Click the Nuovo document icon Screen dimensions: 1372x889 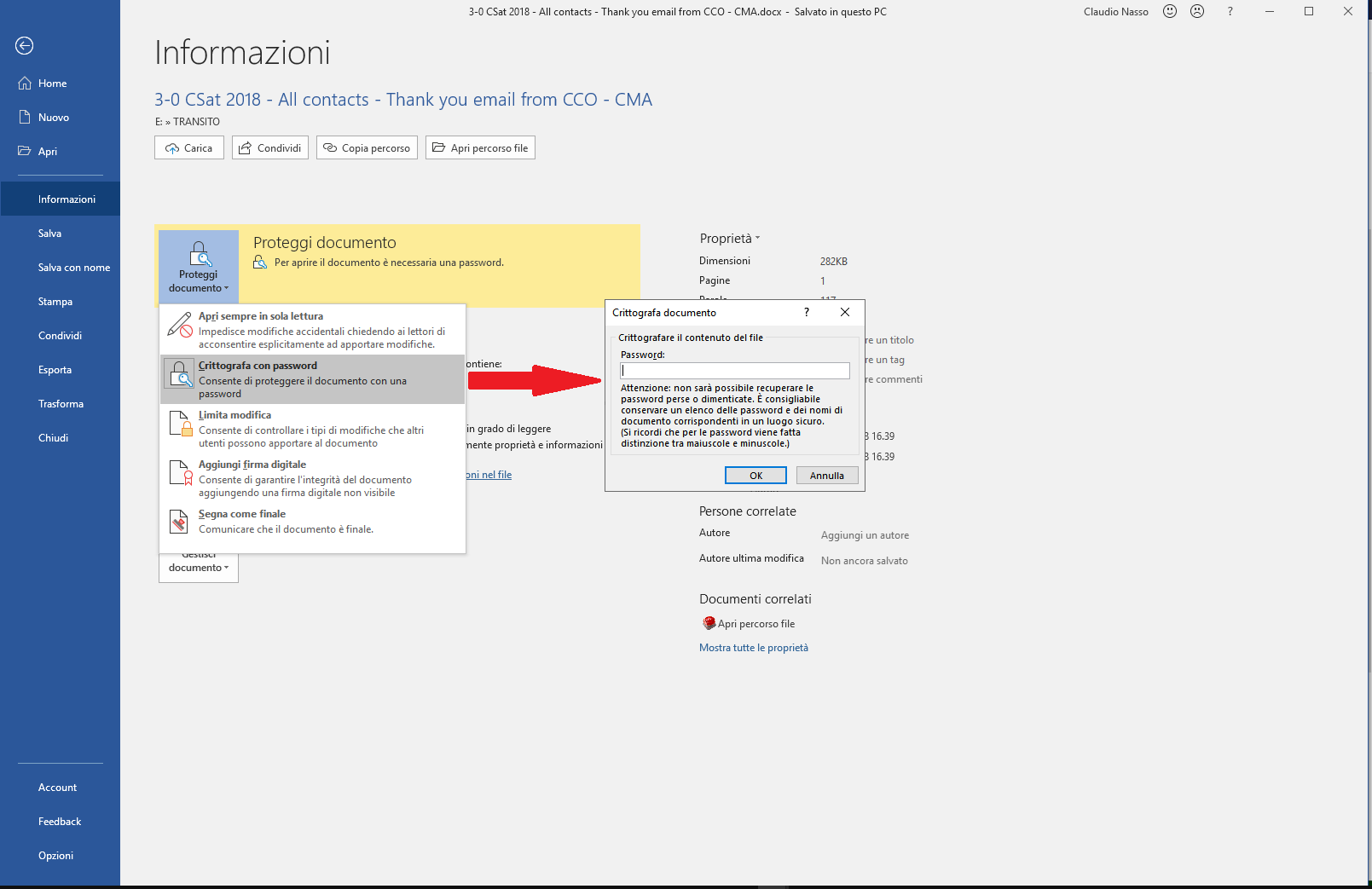pyautogui.click(x=25, y=117)
